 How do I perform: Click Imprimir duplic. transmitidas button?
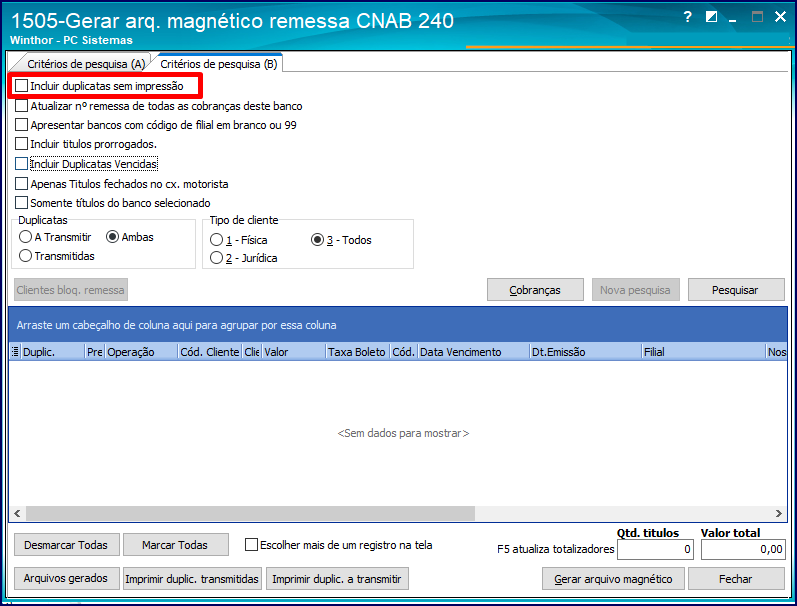192,579
